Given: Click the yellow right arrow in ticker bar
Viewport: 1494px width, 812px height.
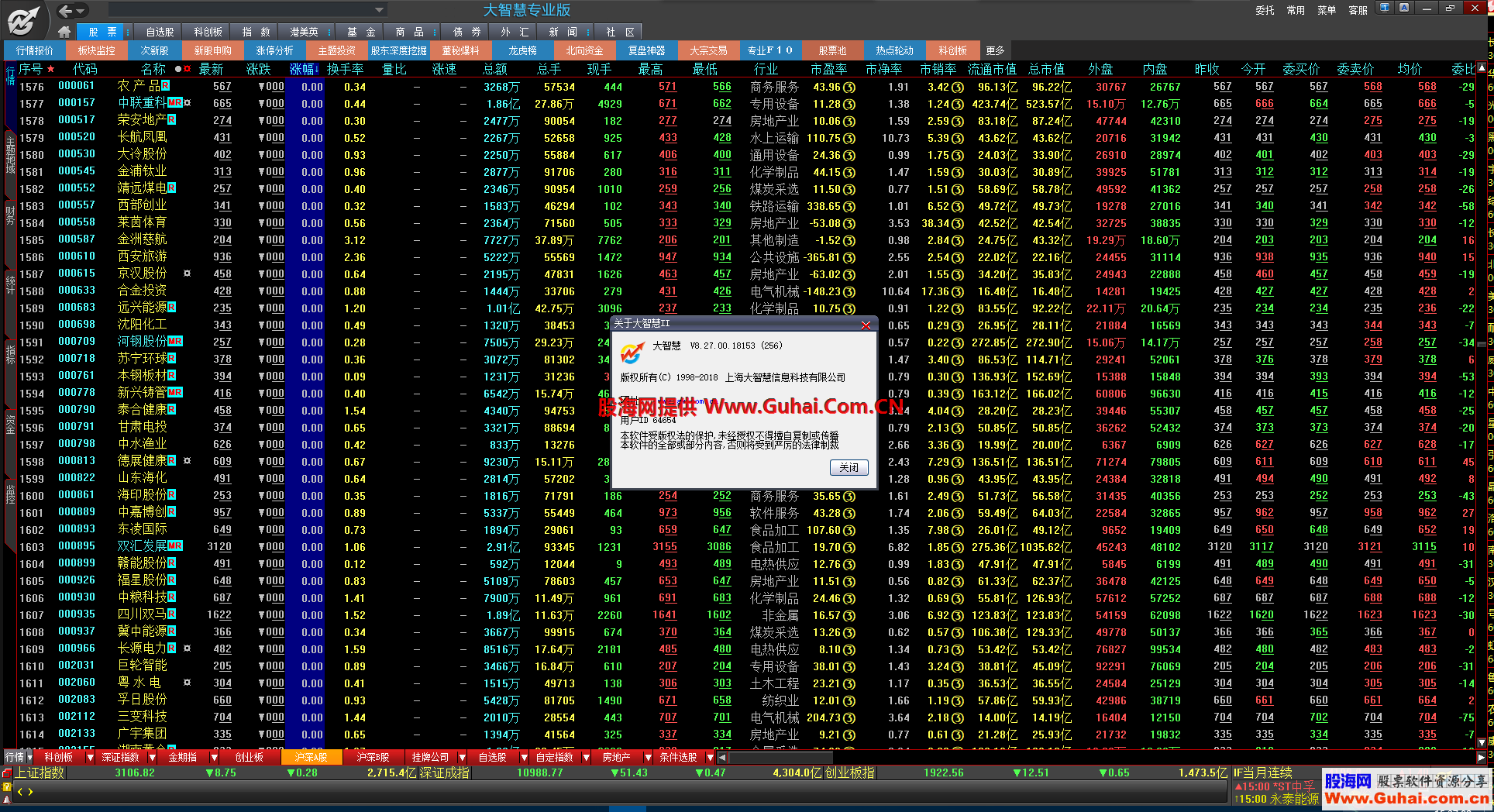Looking at the screenshot, I should pos(30,792).
